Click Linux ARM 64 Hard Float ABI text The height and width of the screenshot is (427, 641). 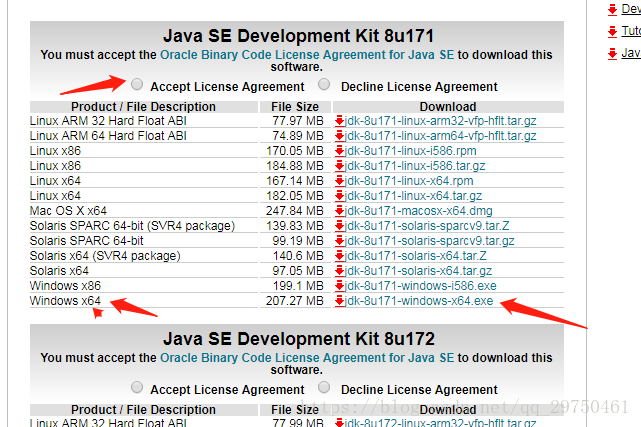tap(108, 136)
